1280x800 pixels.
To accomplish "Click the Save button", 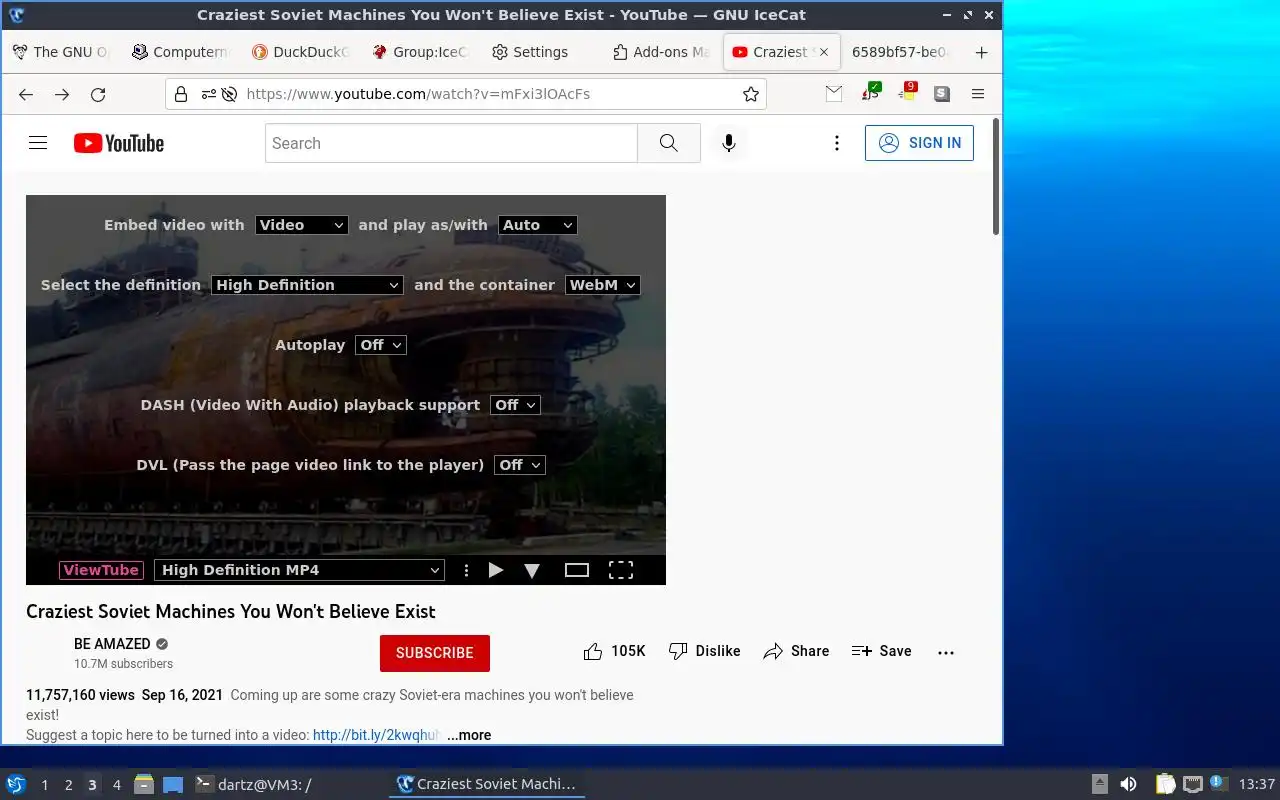I will click(881, 652).
